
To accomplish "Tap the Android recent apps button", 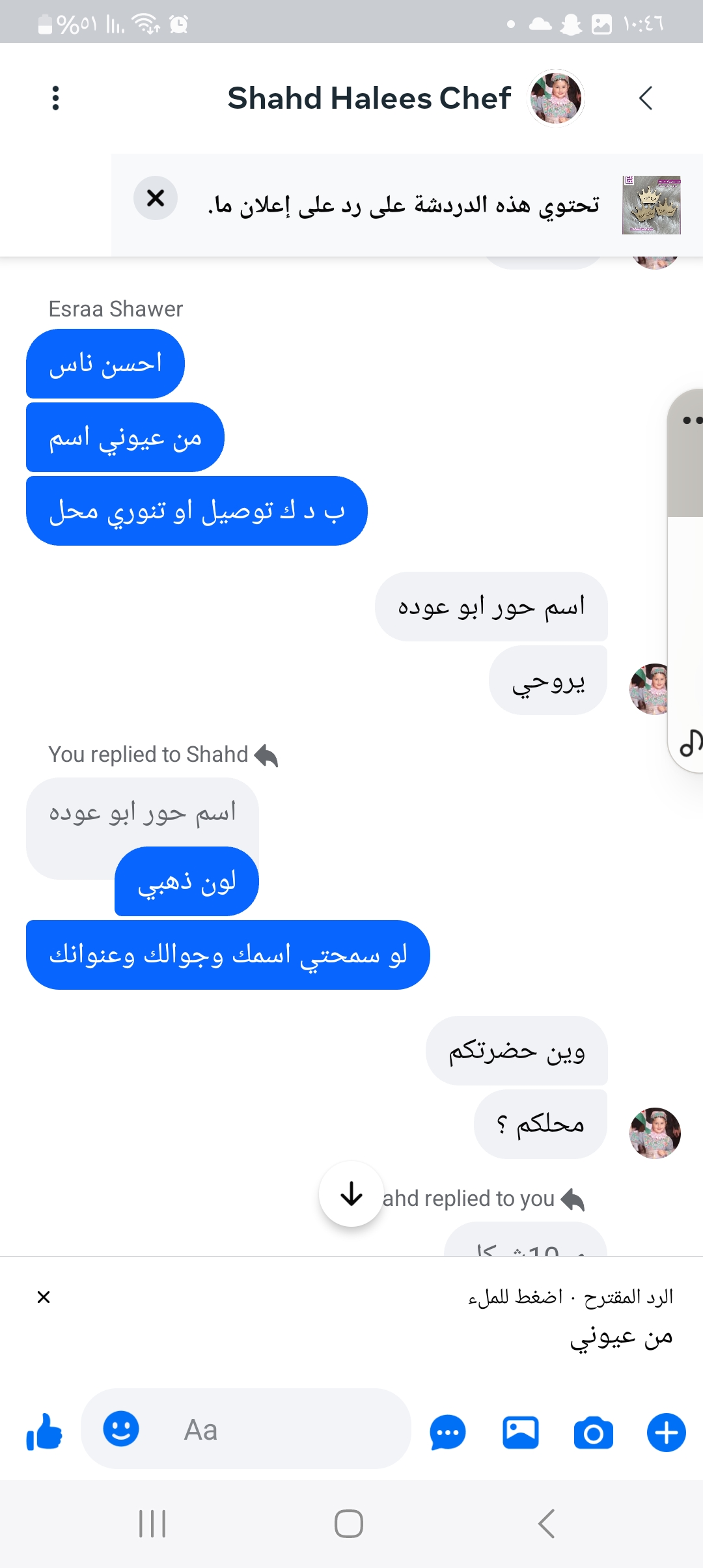I will (x=152, y=1524).
